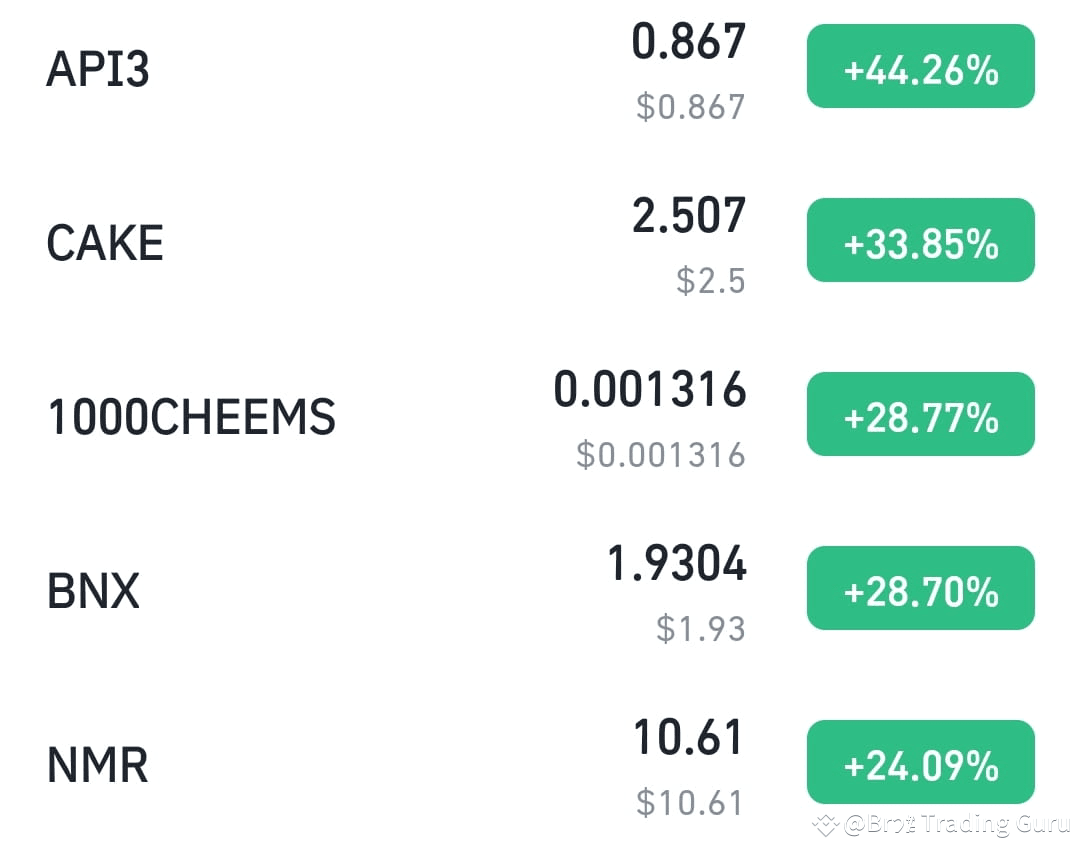This screenshot has height=846, width=1079.
Task: Select the BNX ticker label
Action: (93, 589)
